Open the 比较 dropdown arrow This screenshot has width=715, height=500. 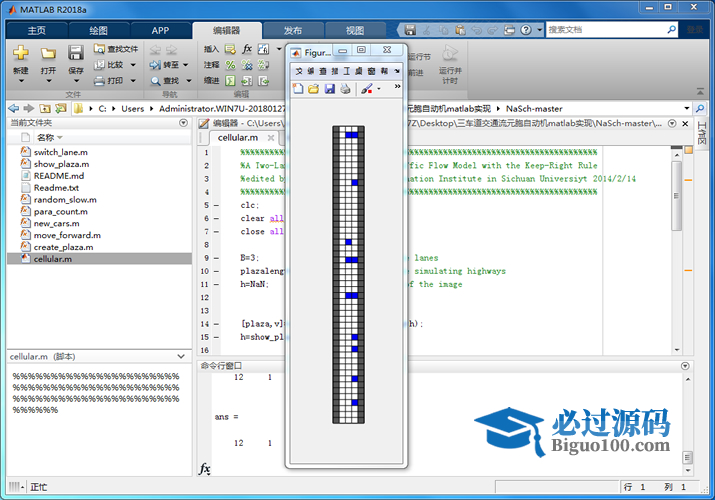133,65
